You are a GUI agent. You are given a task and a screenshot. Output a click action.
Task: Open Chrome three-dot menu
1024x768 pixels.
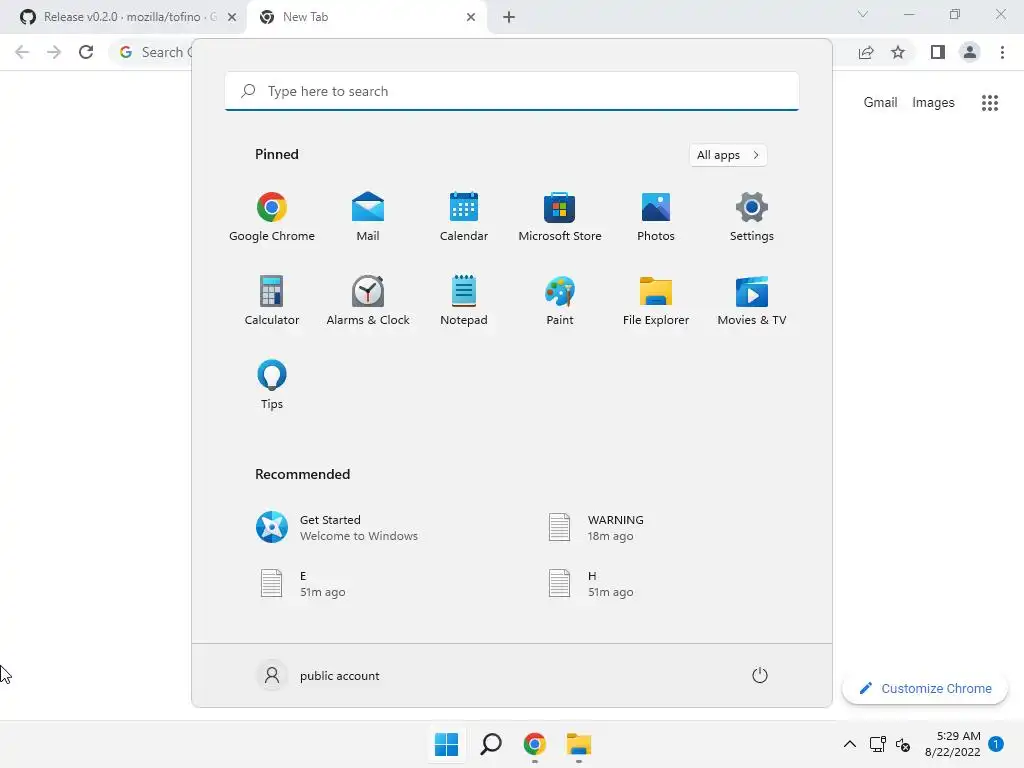(1002, 52)
